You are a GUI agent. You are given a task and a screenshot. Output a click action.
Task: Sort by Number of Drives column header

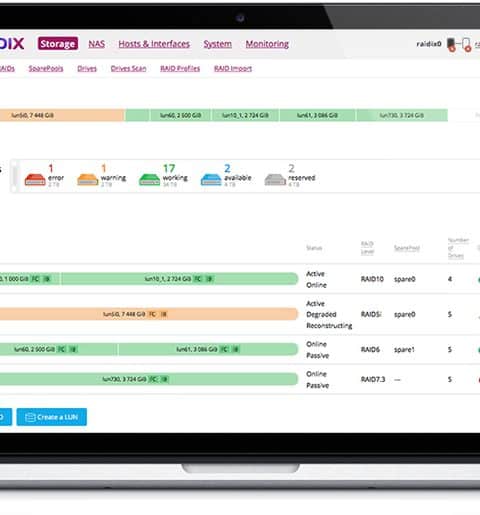(x=457, y=248)
